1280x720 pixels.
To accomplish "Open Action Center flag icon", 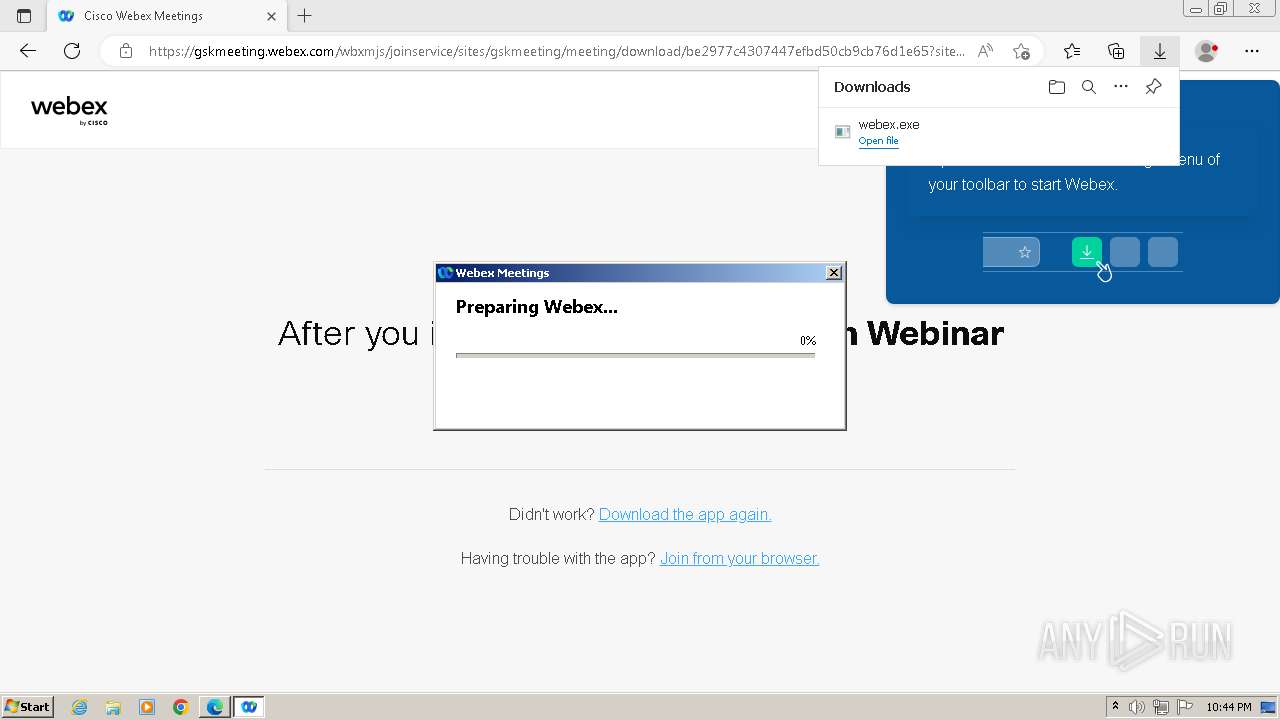I will (x=1185, y=707).
